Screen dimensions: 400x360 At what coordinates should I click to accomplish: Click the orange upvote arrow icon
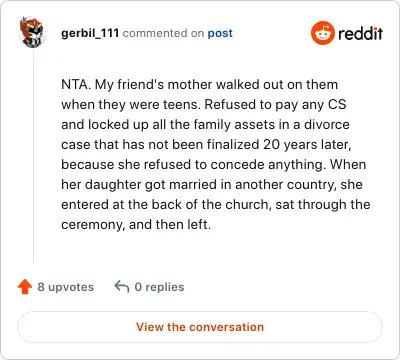25,287
